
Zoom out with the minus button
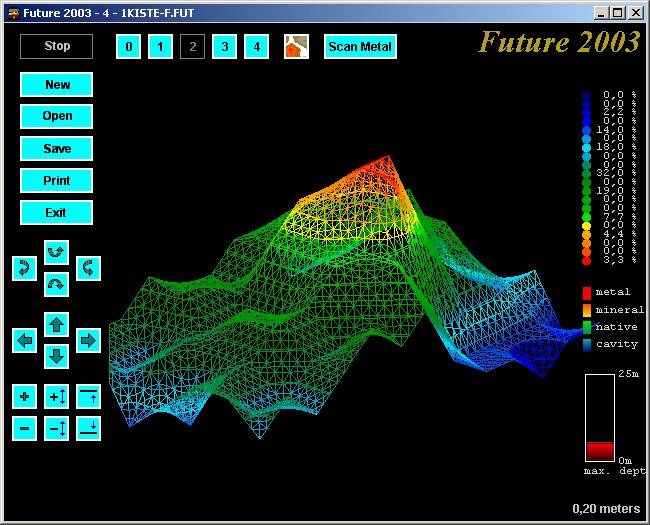click(x=24, y=428)
